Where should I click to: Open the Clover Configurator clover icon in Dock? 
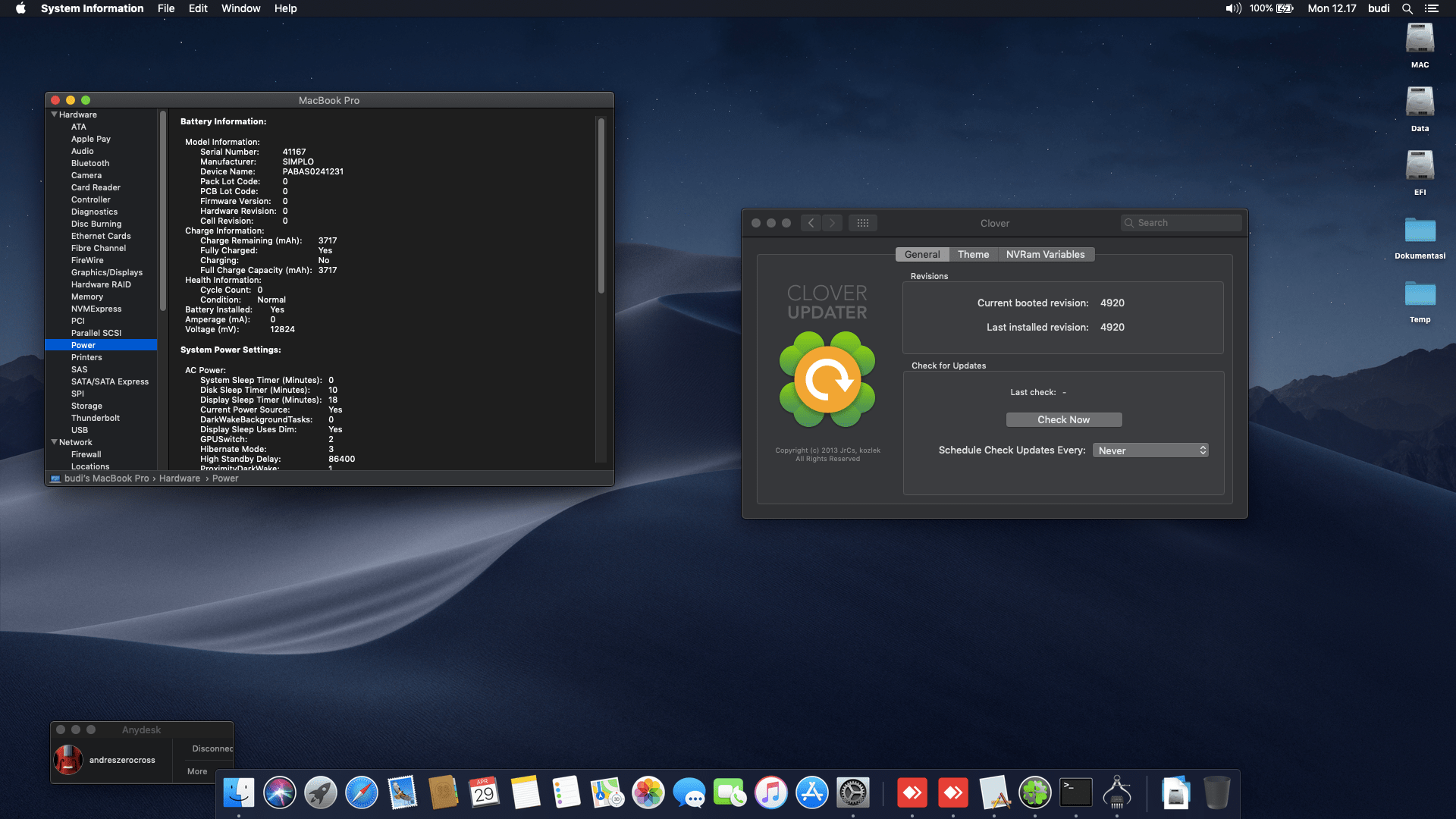(x=1036, y=792)
